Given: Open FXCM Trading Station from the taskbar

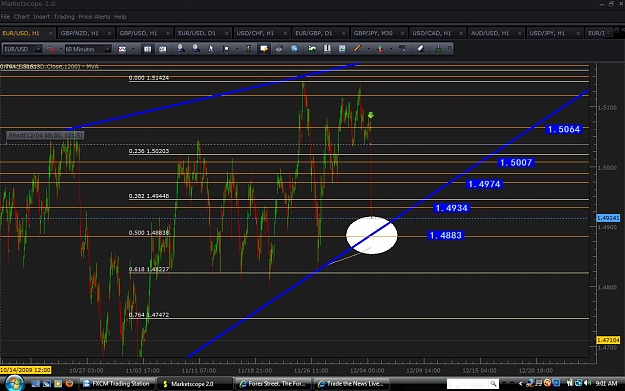Looking at the screenshot, I should pos(117,384).
